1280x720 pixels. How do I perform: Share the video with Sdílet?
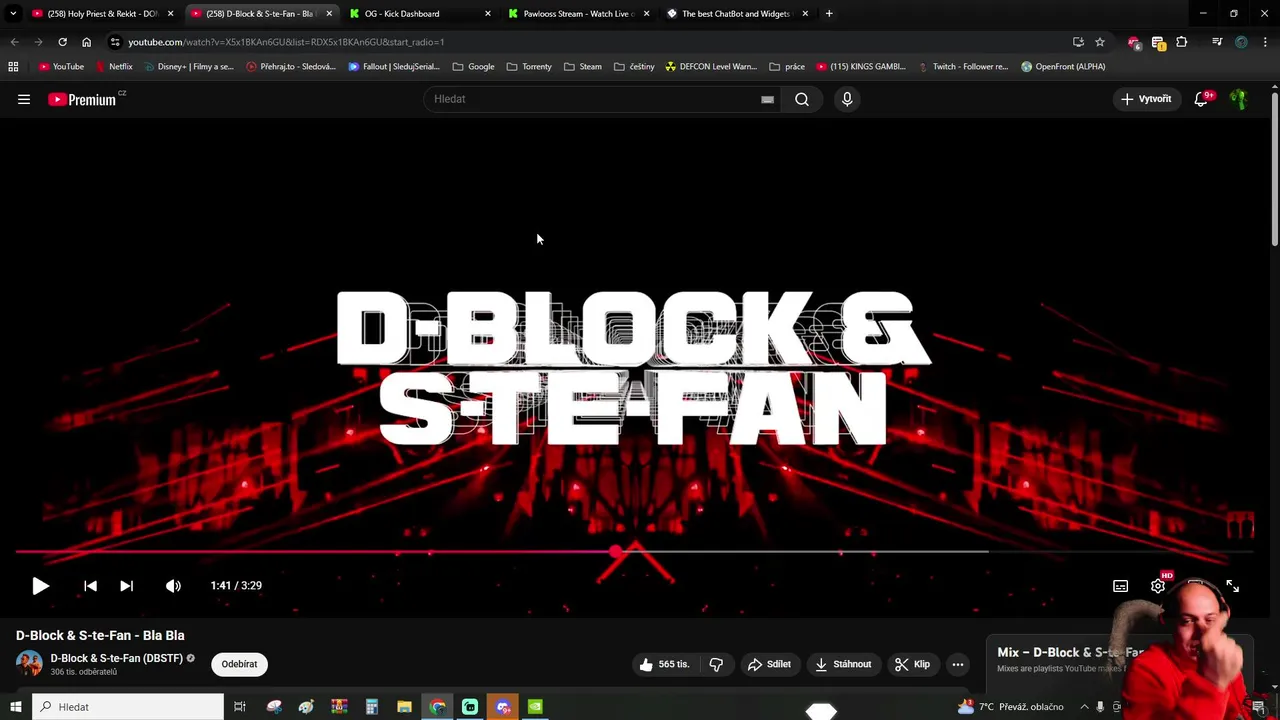[x=769, y=664]
